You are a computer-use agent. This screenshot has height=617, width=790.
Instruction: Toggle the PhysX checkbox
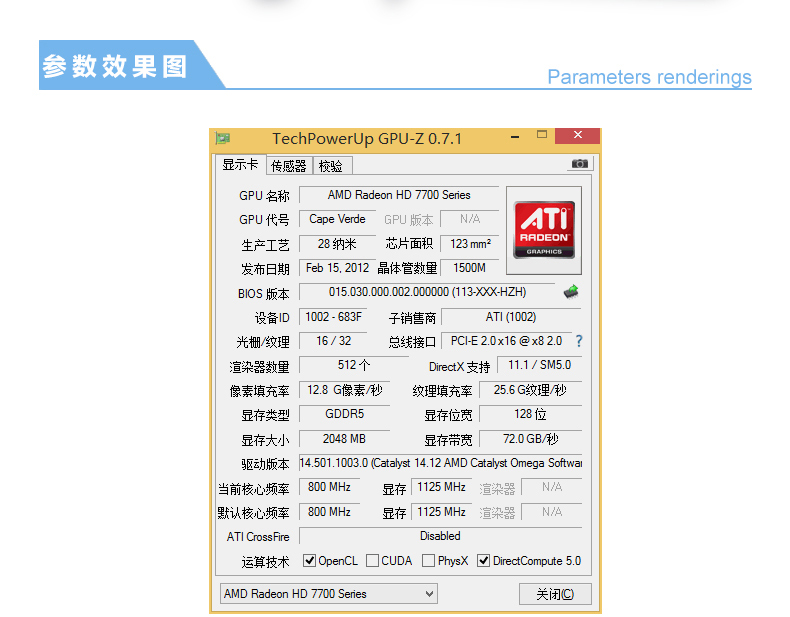pyautogui.click(x=428, y=561)
